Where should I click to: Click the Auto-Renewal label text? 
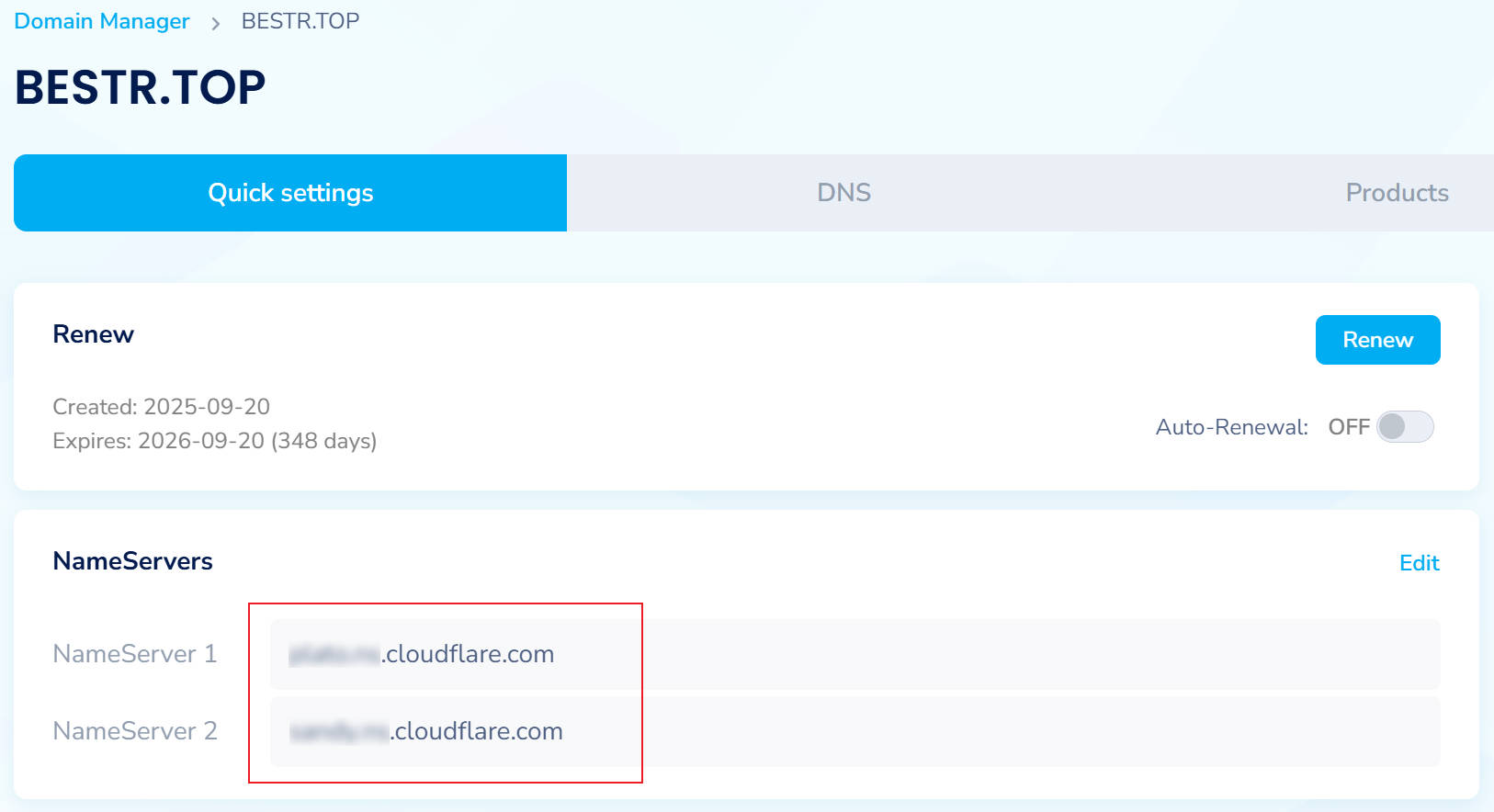click(1231, 427)
